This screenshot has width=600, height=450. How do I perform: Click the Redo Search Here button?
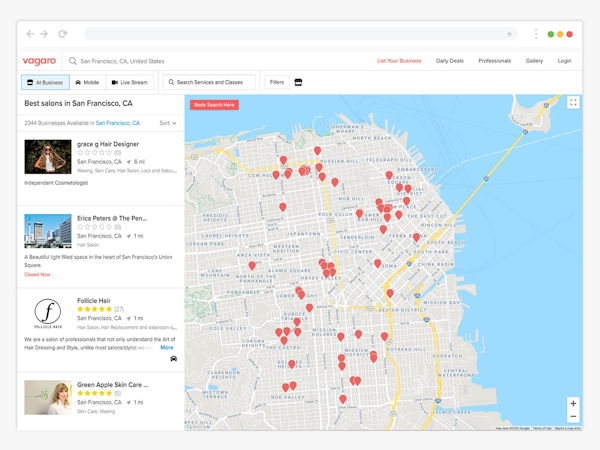pyautogui.click(x=214, y=105)
